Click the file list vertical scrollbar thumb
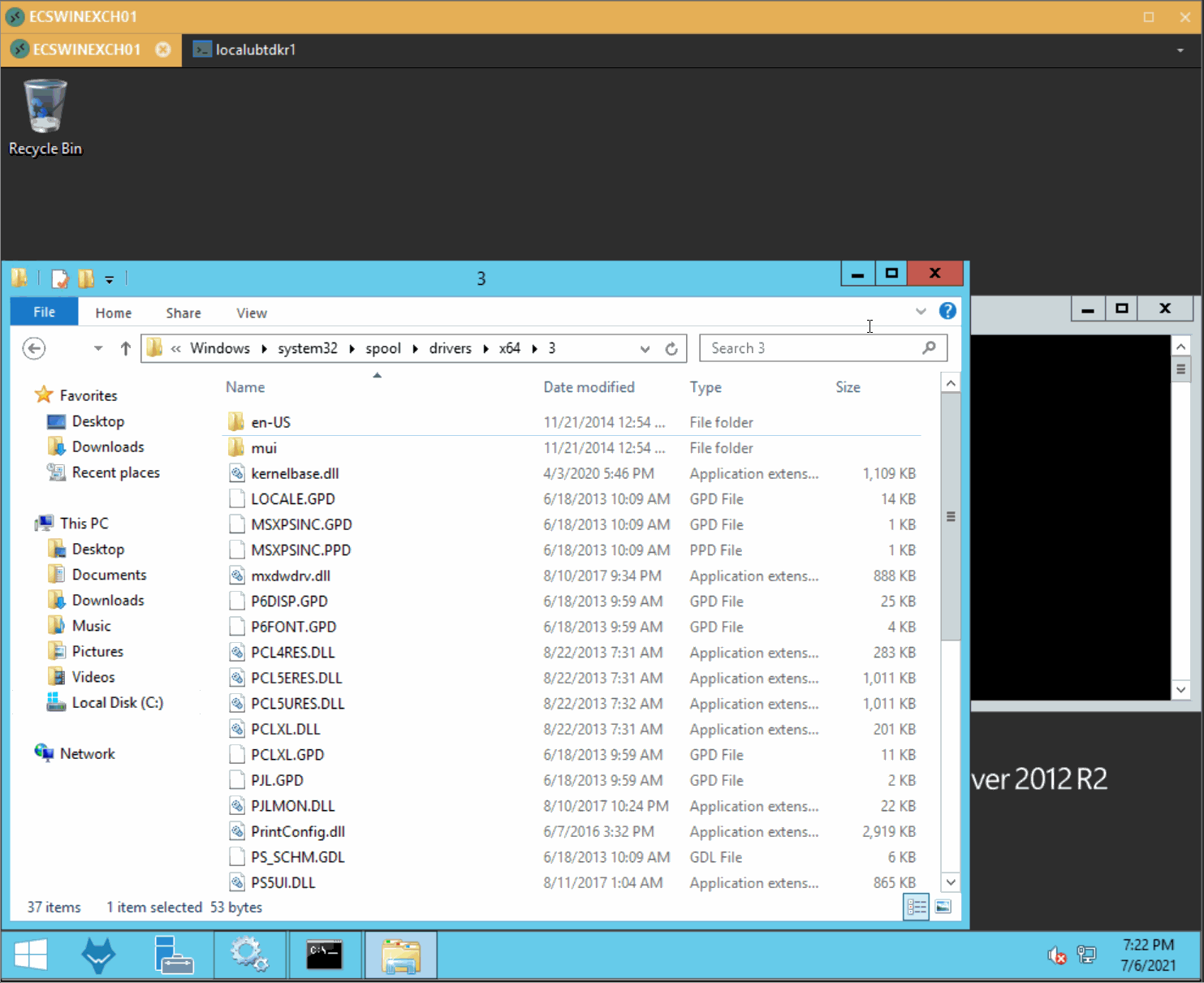This screenshot has height=983, width=1204. tap(951, 516)
